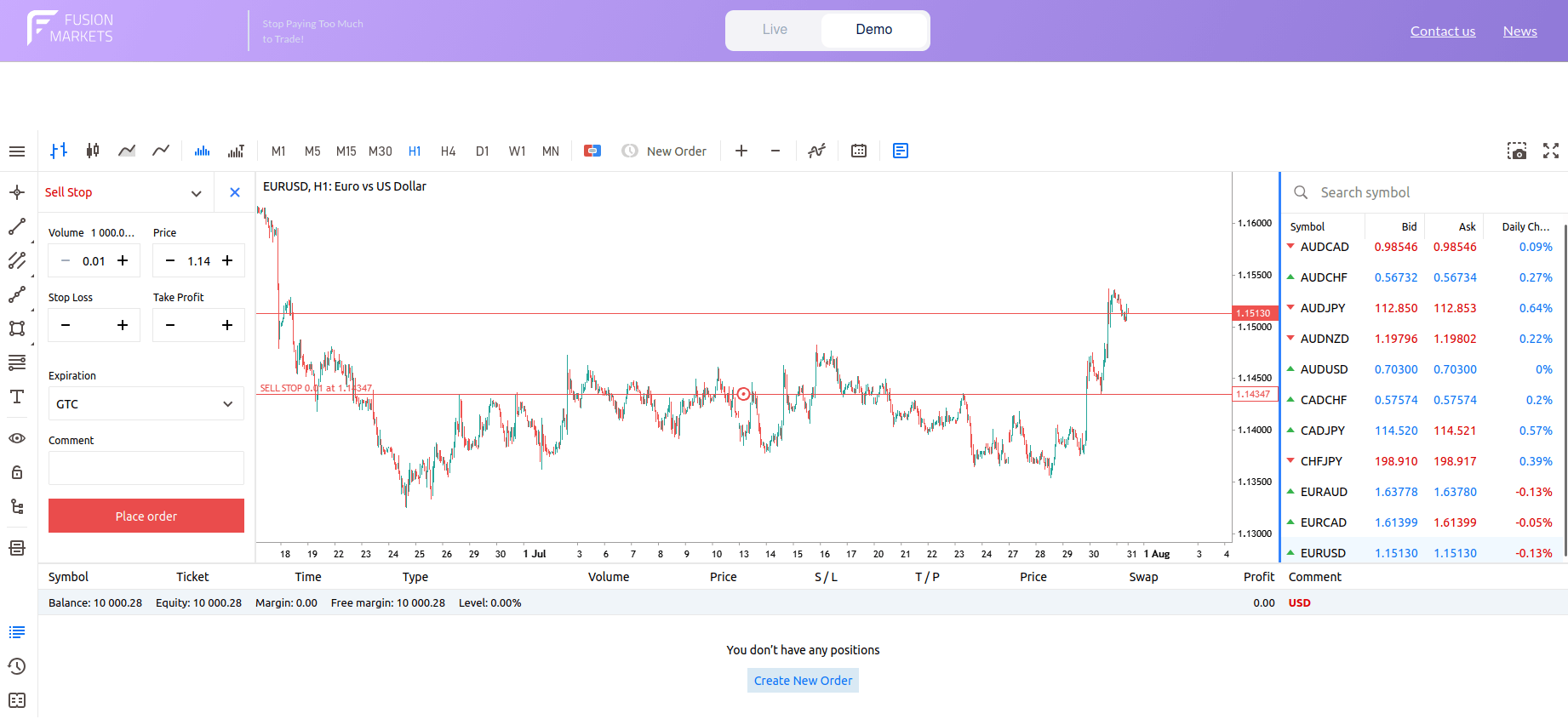Switch chart timeframe to M5
The height and width of the screenshot is (719, 1568).
point(312,151)
